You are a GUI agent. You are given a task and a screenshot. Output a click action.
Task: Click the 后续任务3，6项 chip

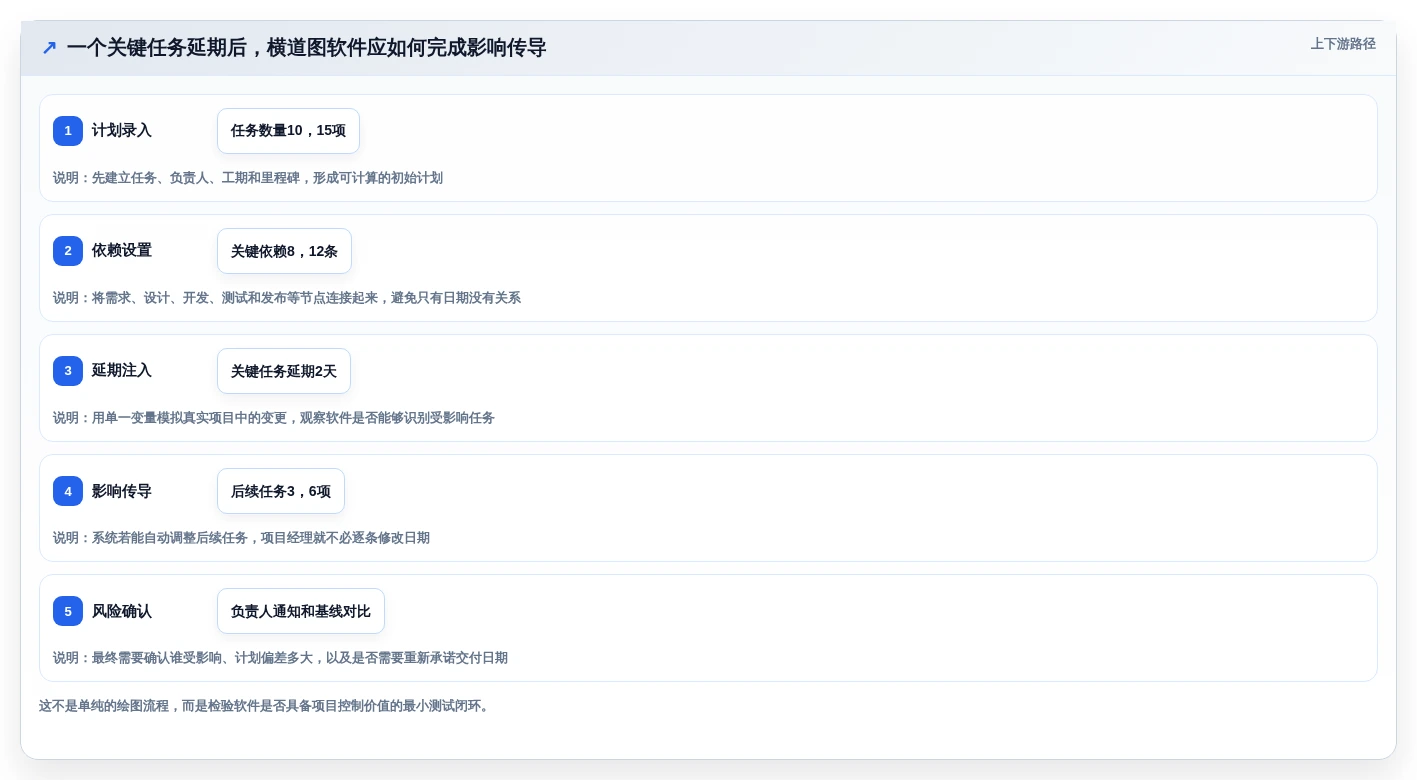click(281, 491)
